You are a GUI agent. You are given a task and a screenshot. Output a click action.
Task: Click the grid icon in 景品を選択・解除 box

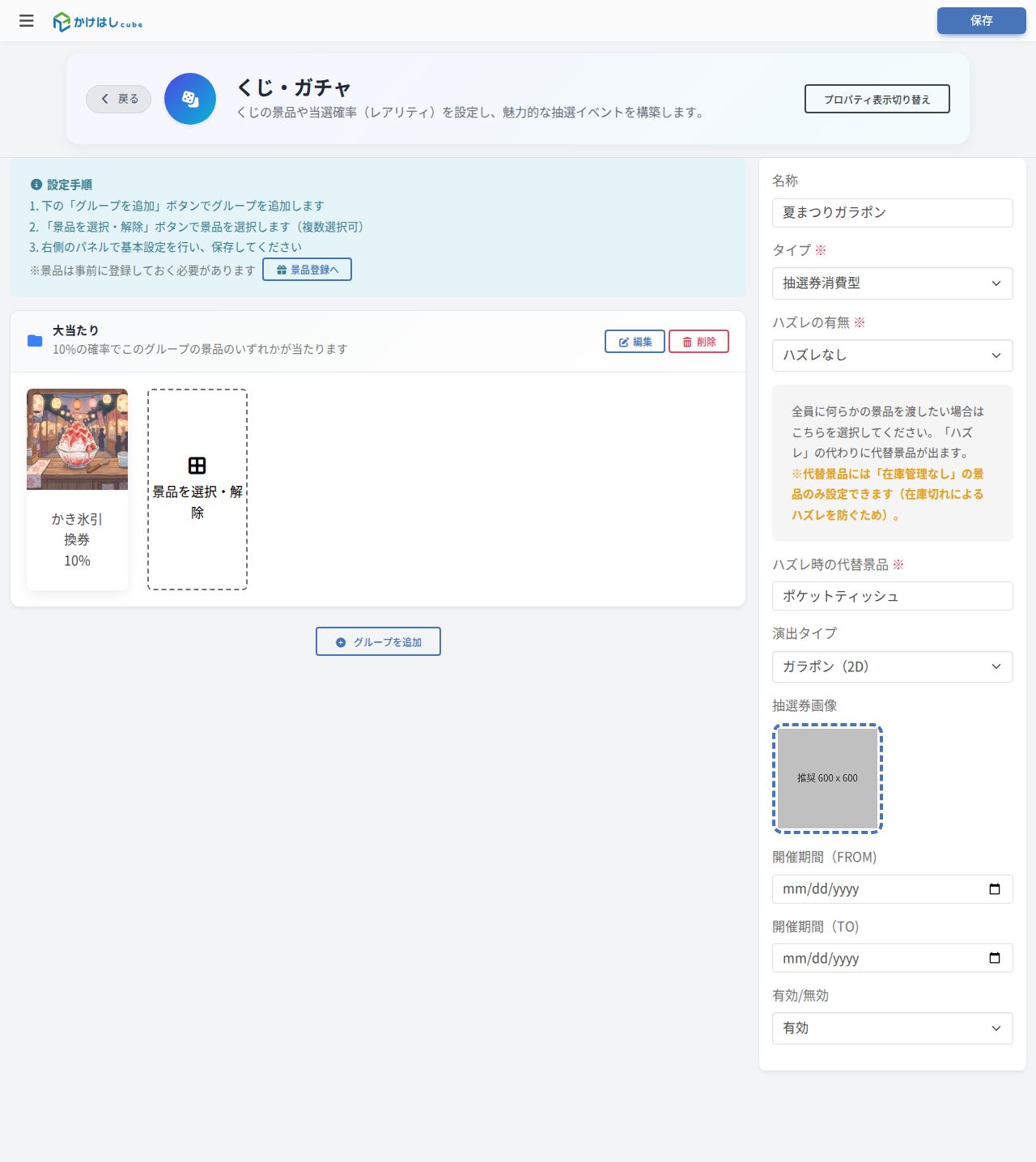197,466
